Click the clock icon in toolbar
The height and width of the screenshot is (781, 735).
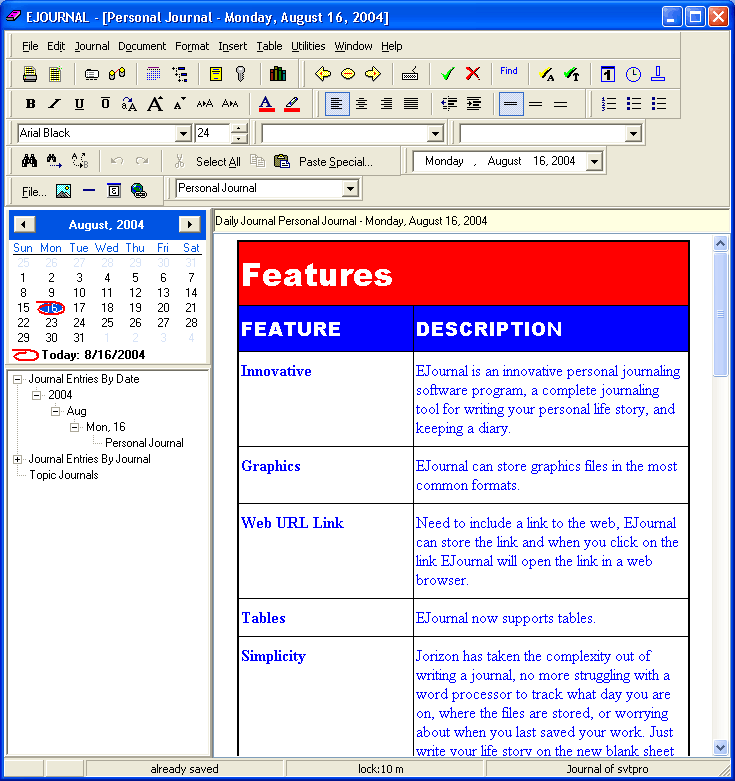click(633, 74)
